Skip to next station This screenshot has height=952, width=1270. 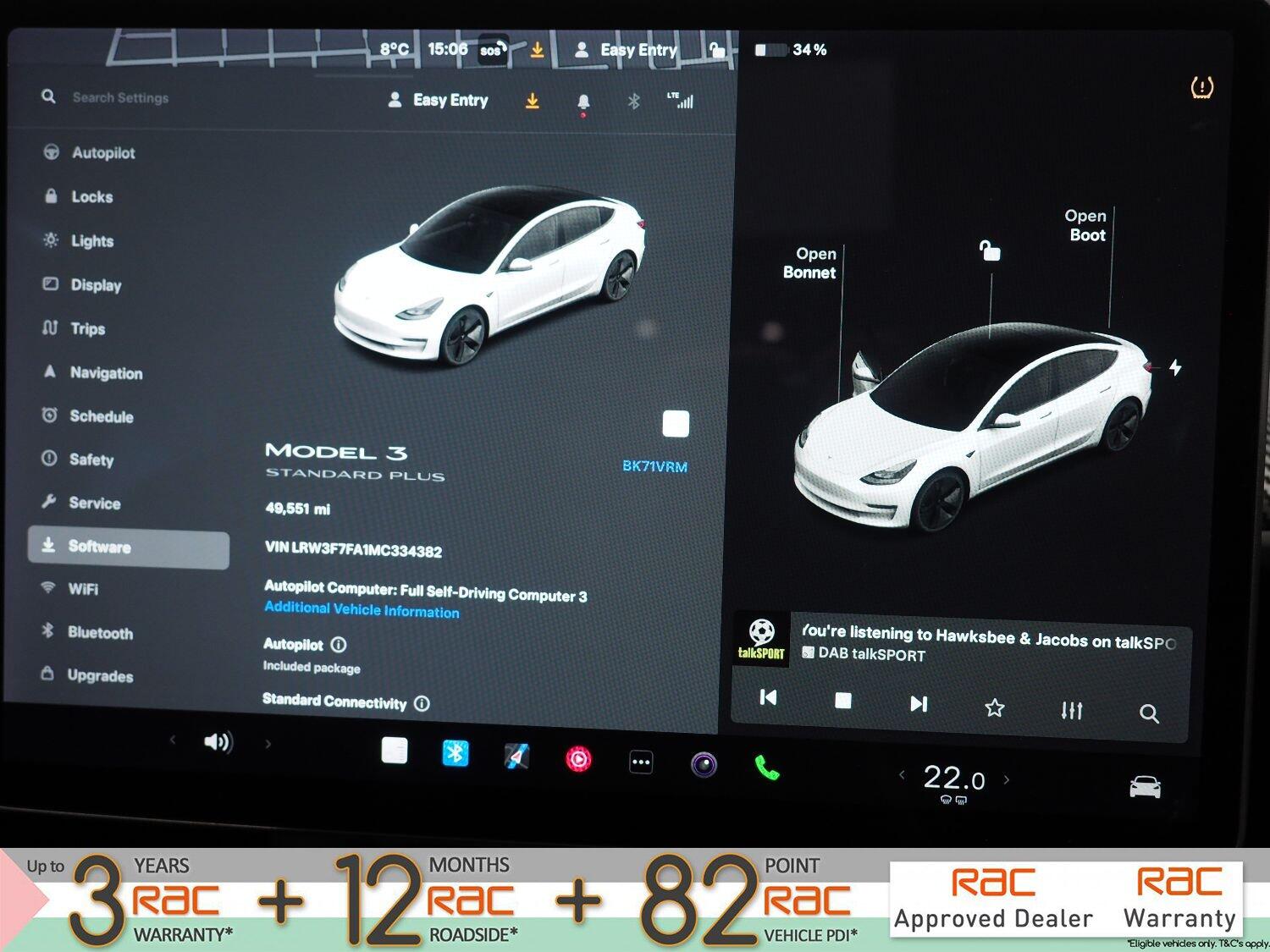pos(919,704)
